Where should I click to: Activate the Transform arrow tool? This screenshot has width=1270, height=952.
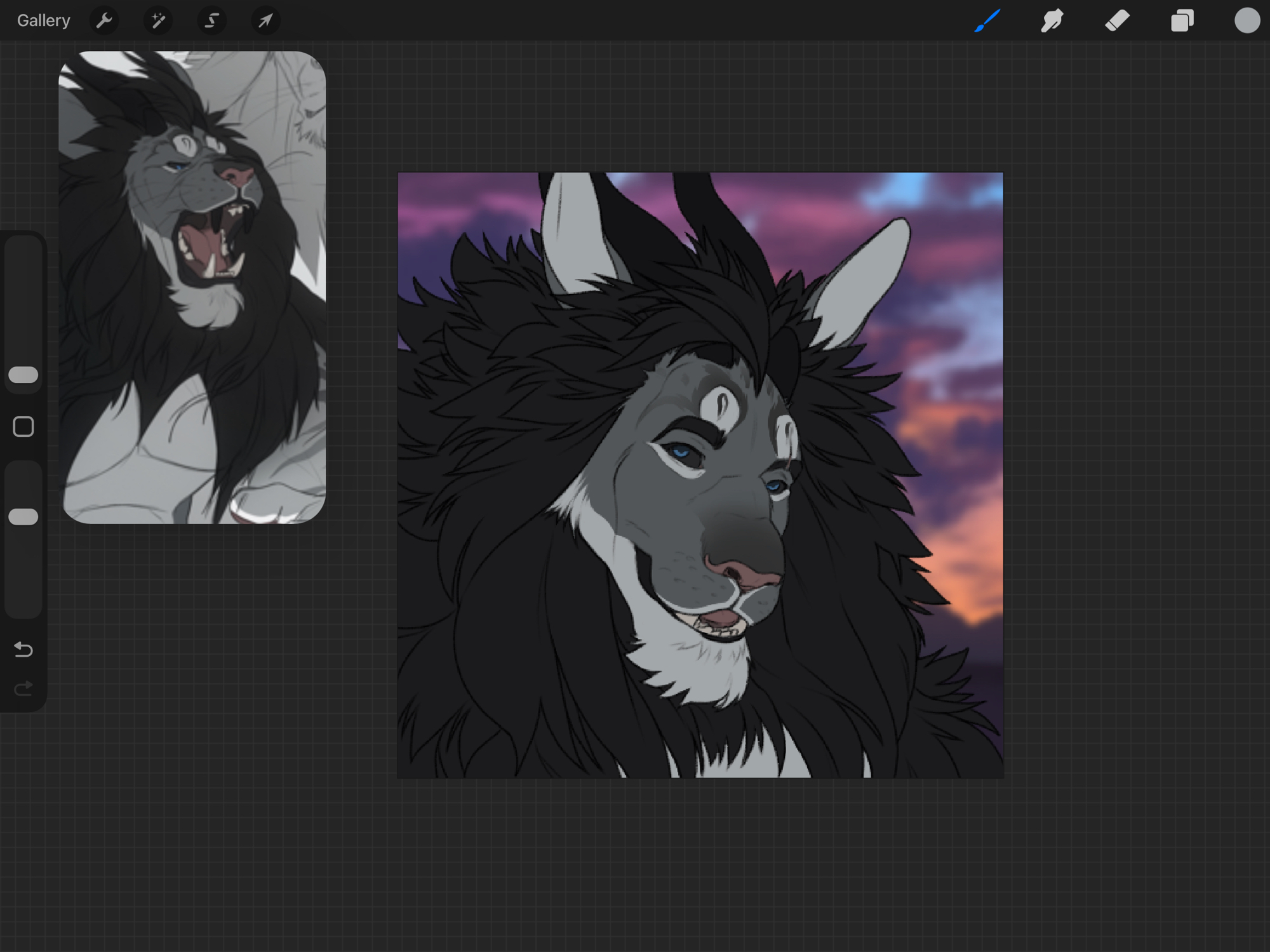[265, 21]
